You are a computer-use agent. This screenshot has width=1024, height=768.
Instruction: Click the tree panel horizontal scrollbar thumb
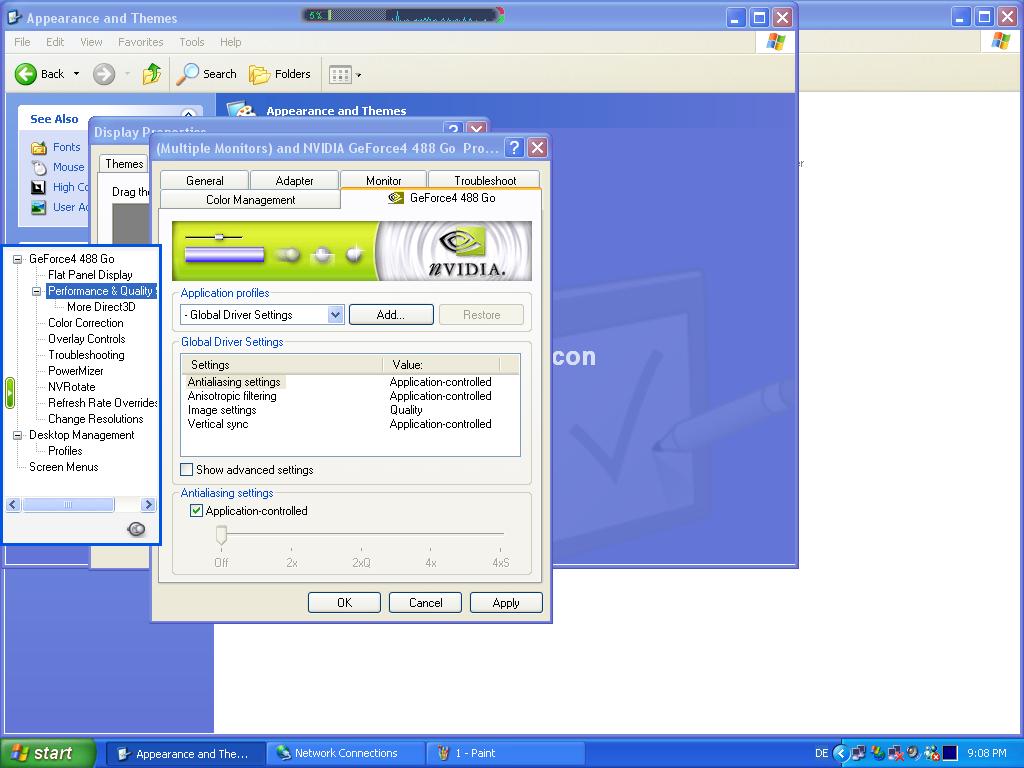click(x=69, y=504)
